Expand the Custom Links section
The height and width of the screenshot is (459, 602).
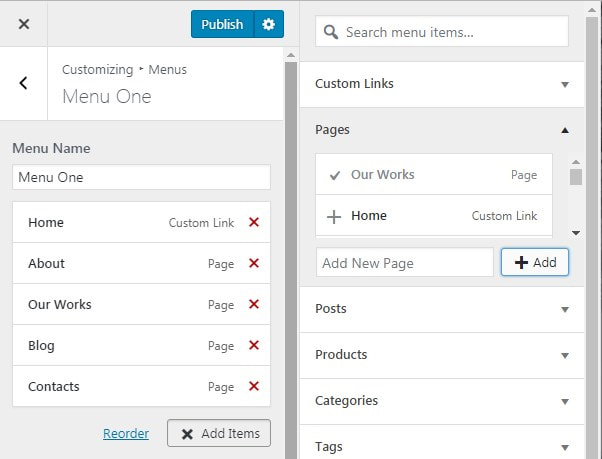pyautogui.click(x=442, y=84)
